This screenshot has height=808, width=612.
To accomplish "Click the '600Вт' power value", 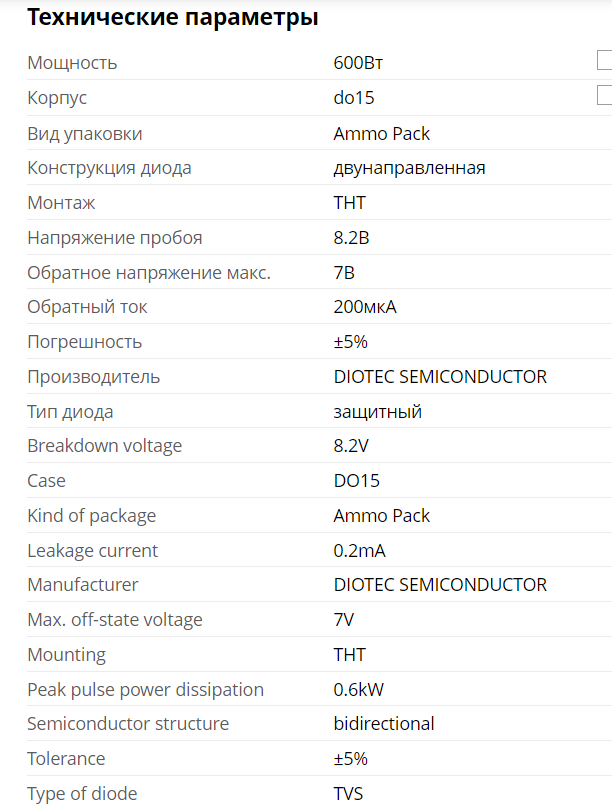I will click(x=358, y=63).
